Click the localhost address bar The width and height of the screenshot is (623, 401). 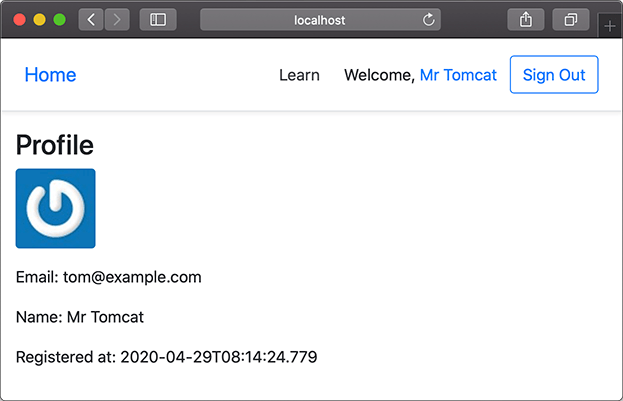click(318, 19)
